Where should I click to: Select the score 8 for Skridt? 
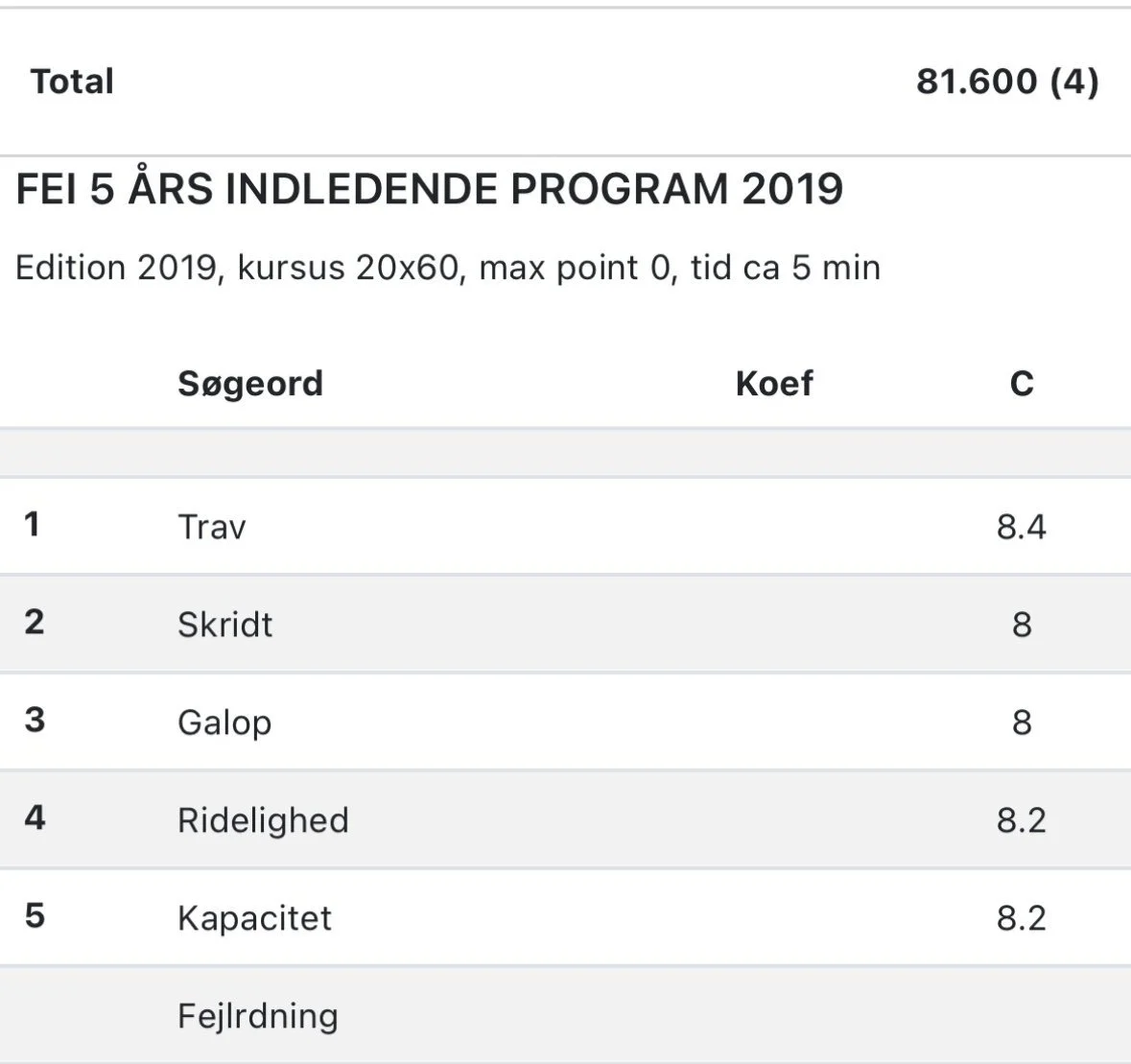1022,625
